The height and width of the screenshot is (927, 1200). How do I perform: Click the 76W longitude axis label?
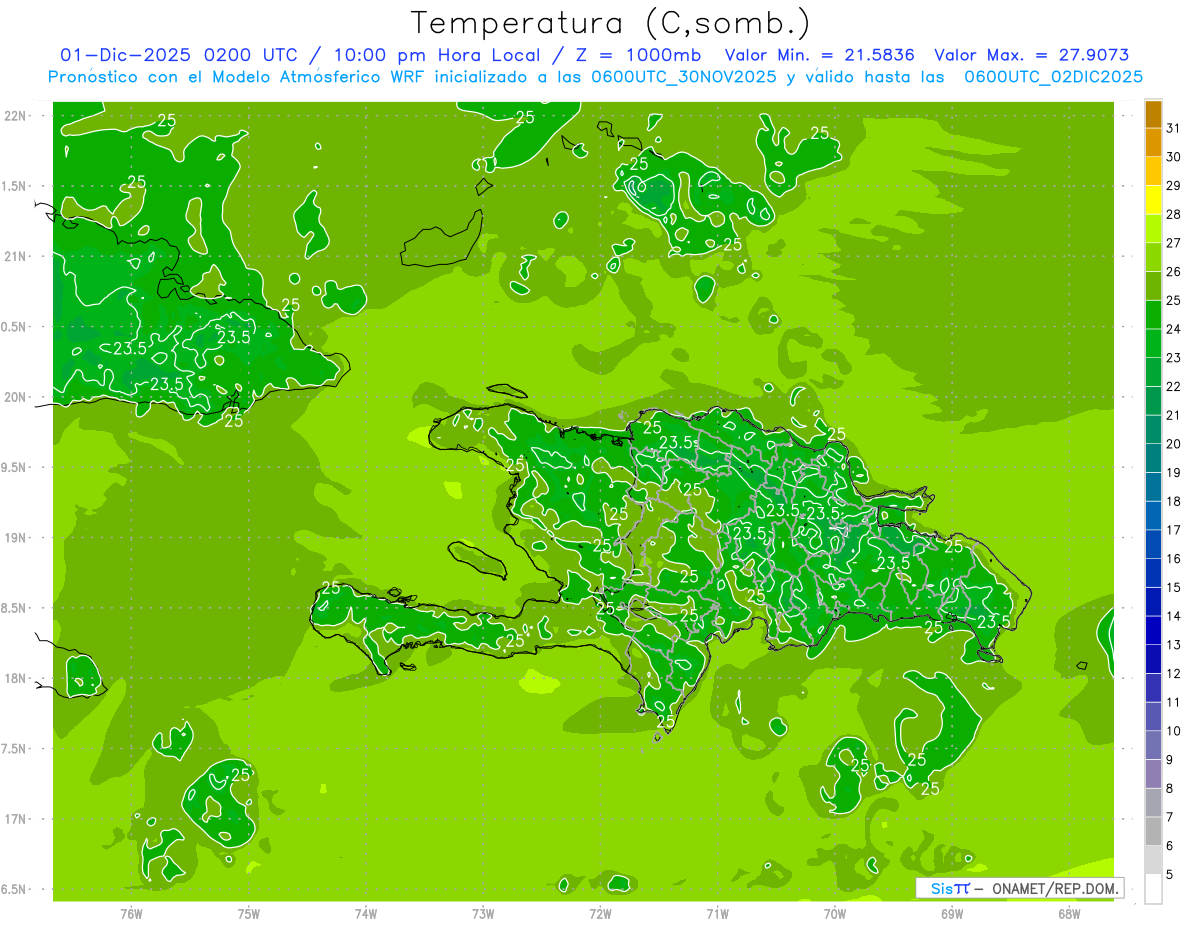(131, 914)
